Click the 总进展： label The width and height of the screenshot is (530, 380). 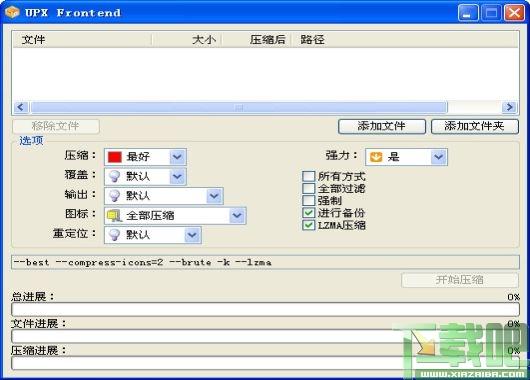pyautogui.click(x=33, y=296)
